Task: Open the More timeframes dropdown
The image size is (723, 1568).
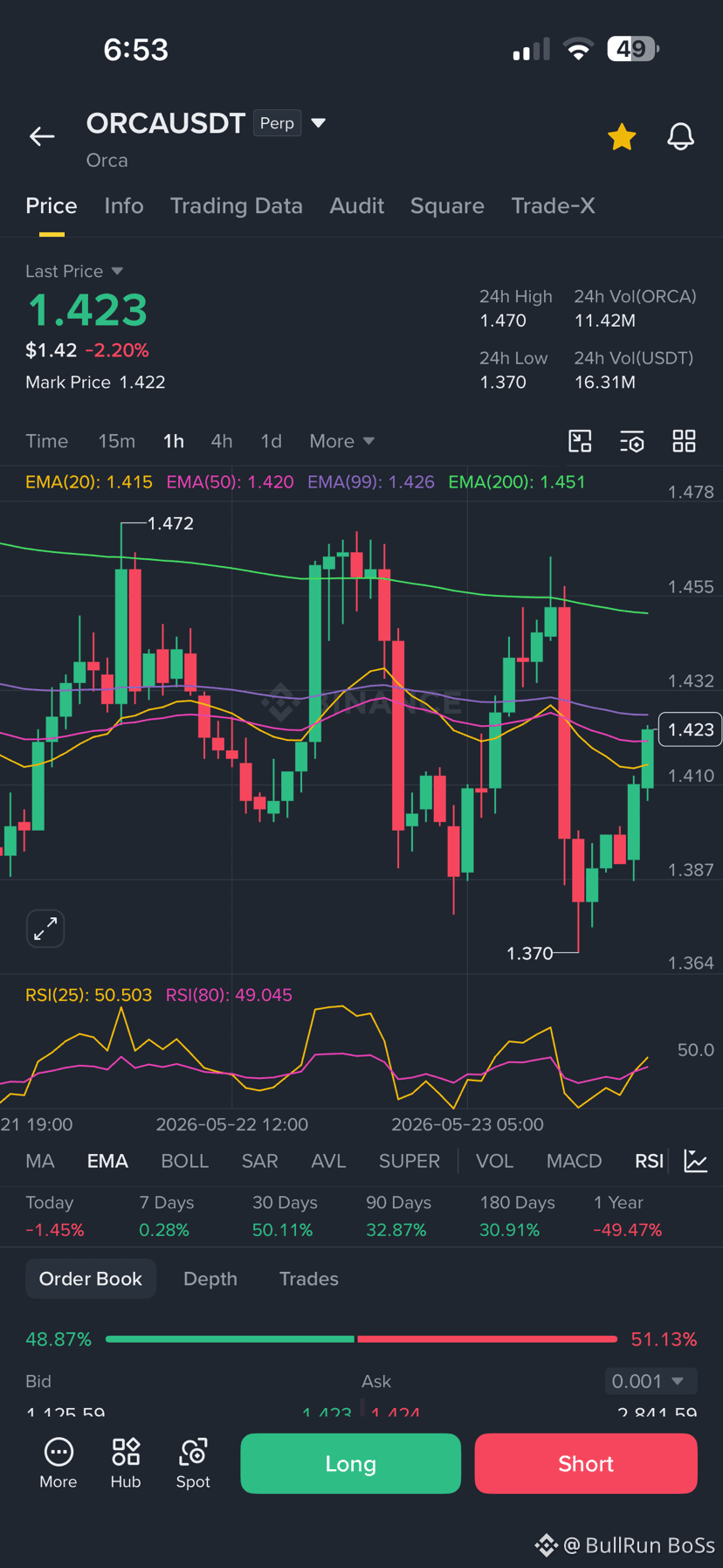Action: [341, 441]
